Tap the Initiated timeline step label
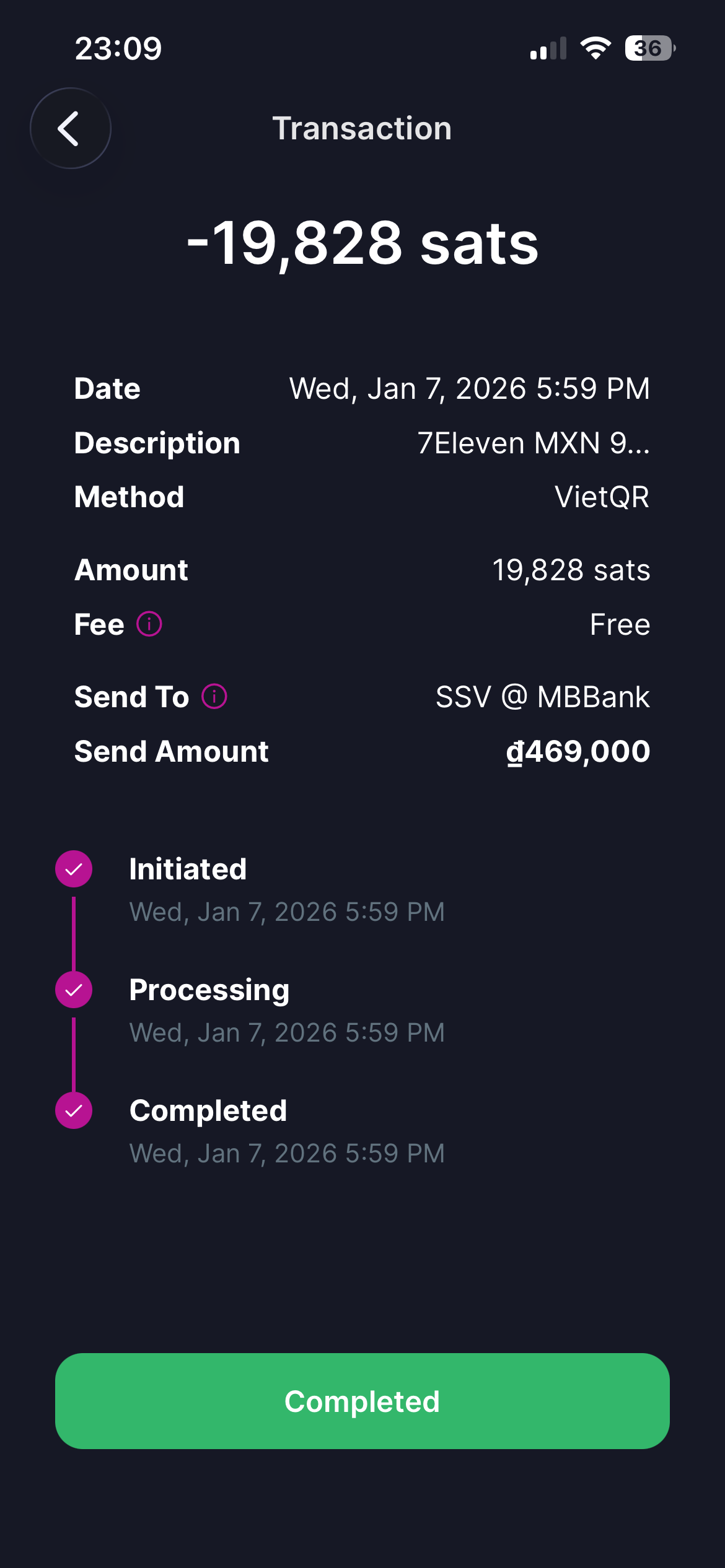The height and width of the screenshot is (1568, 725). (188, 869)
